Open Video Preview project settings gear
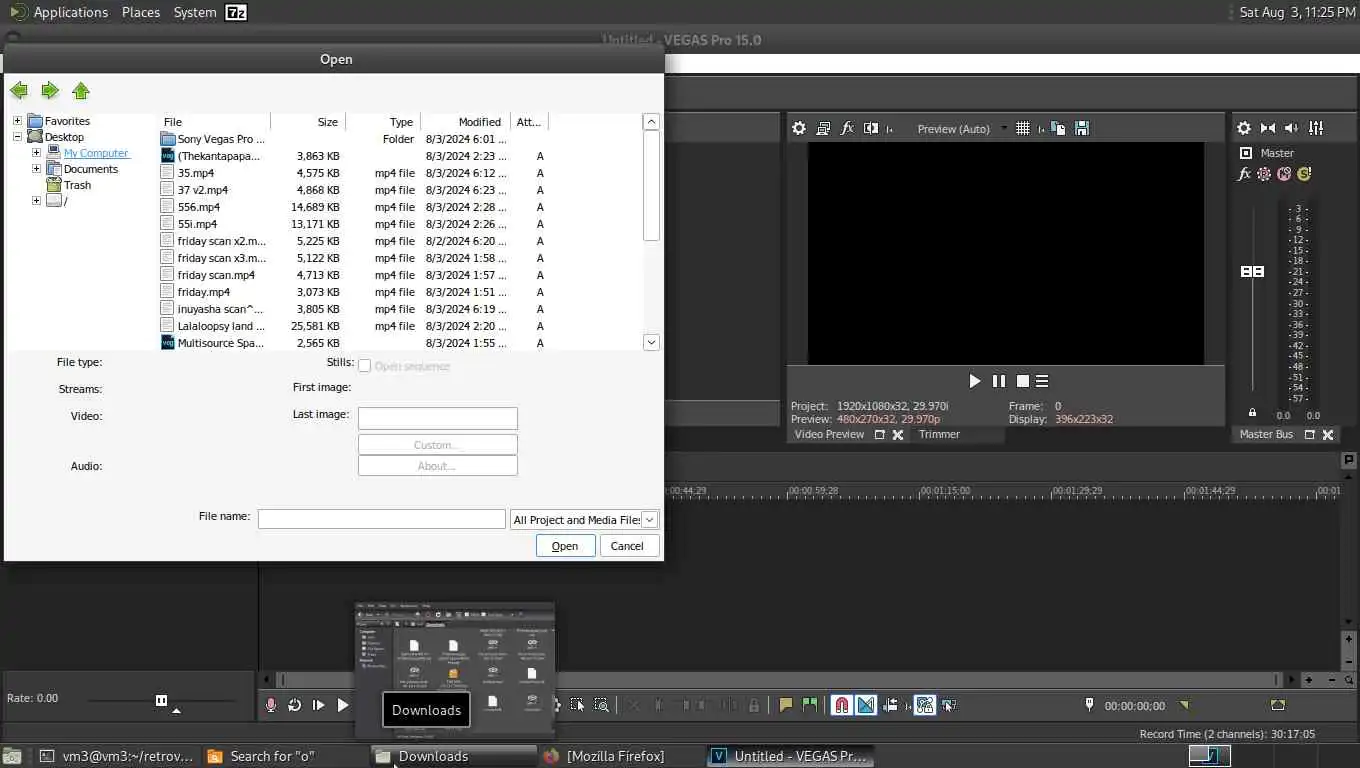This screenshot has height=768, width=1360. [x=798, y=128]
